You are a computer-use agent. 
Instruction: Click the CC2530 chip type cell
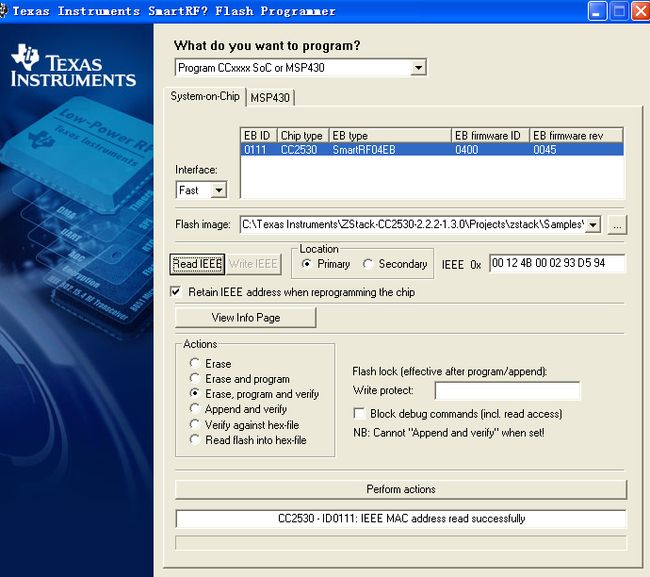click(299, 150)
